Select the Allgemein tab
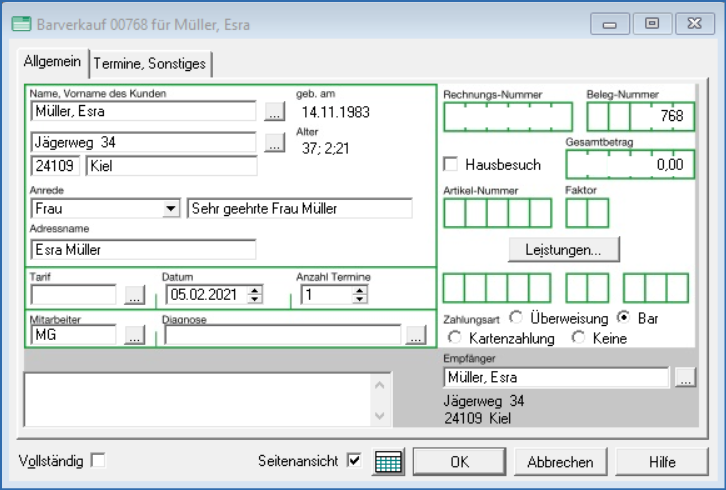 coord(52,62)
